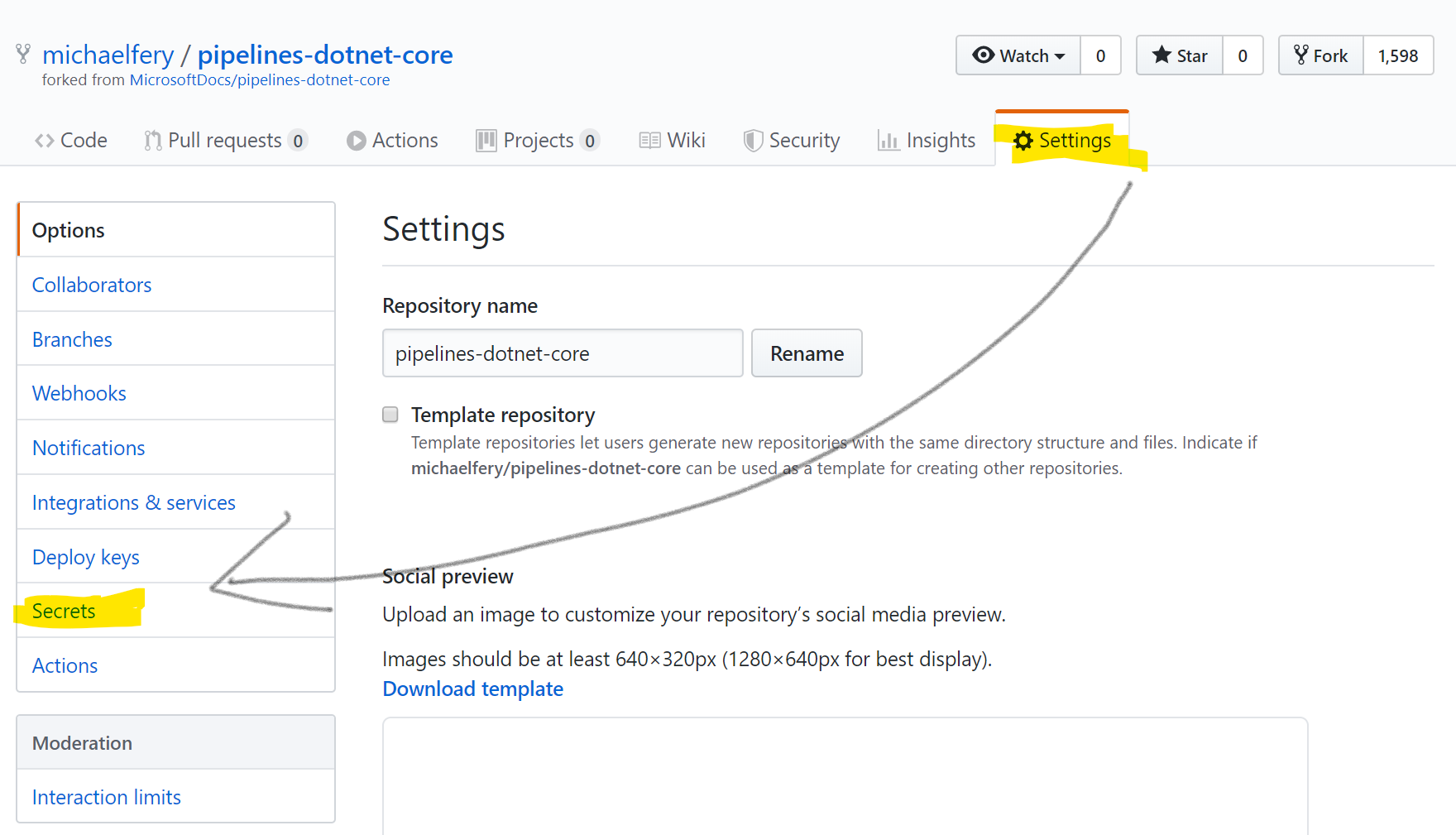Viewport: 1456px width, 835px height.
Task: Select the Settings tab
Action: tap(1062, 141)
